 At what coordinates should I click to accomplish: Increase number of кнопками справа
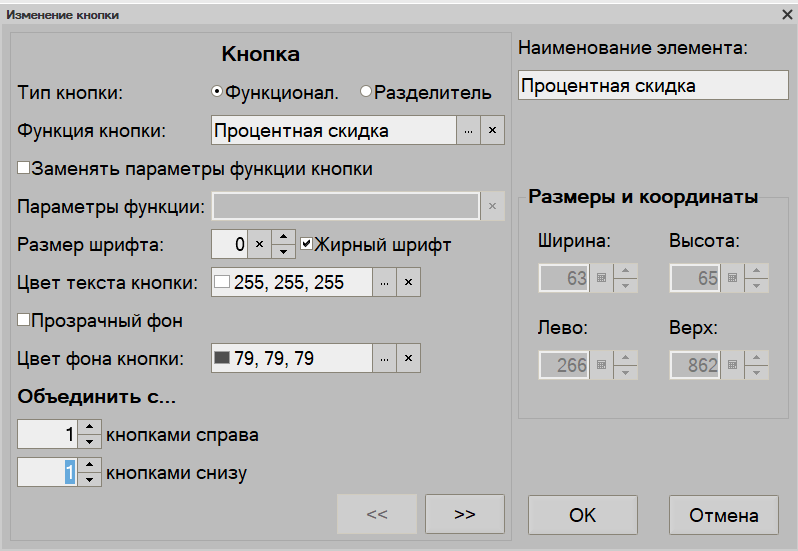[x=90, y=429]
